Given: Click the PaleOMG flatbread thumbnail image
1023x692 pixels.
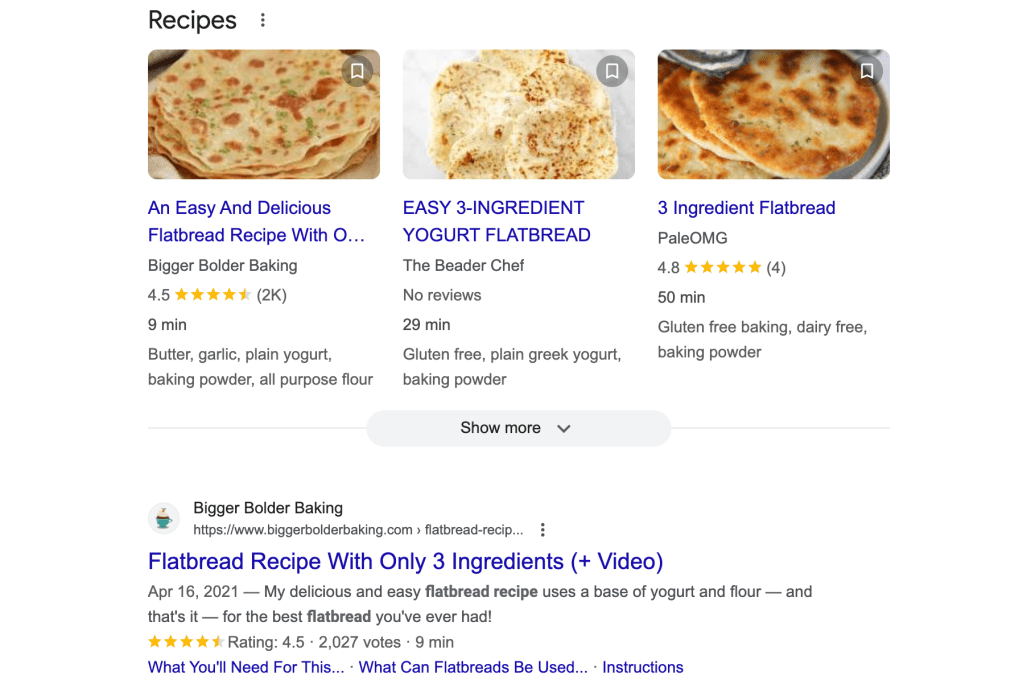Looking at the screenshot, I should coord(773,115).
